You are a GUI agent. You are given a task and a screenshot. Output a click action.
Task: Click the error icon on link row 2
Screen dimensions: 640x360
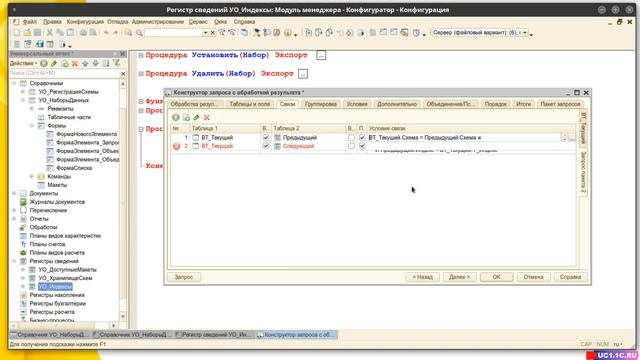176,146
